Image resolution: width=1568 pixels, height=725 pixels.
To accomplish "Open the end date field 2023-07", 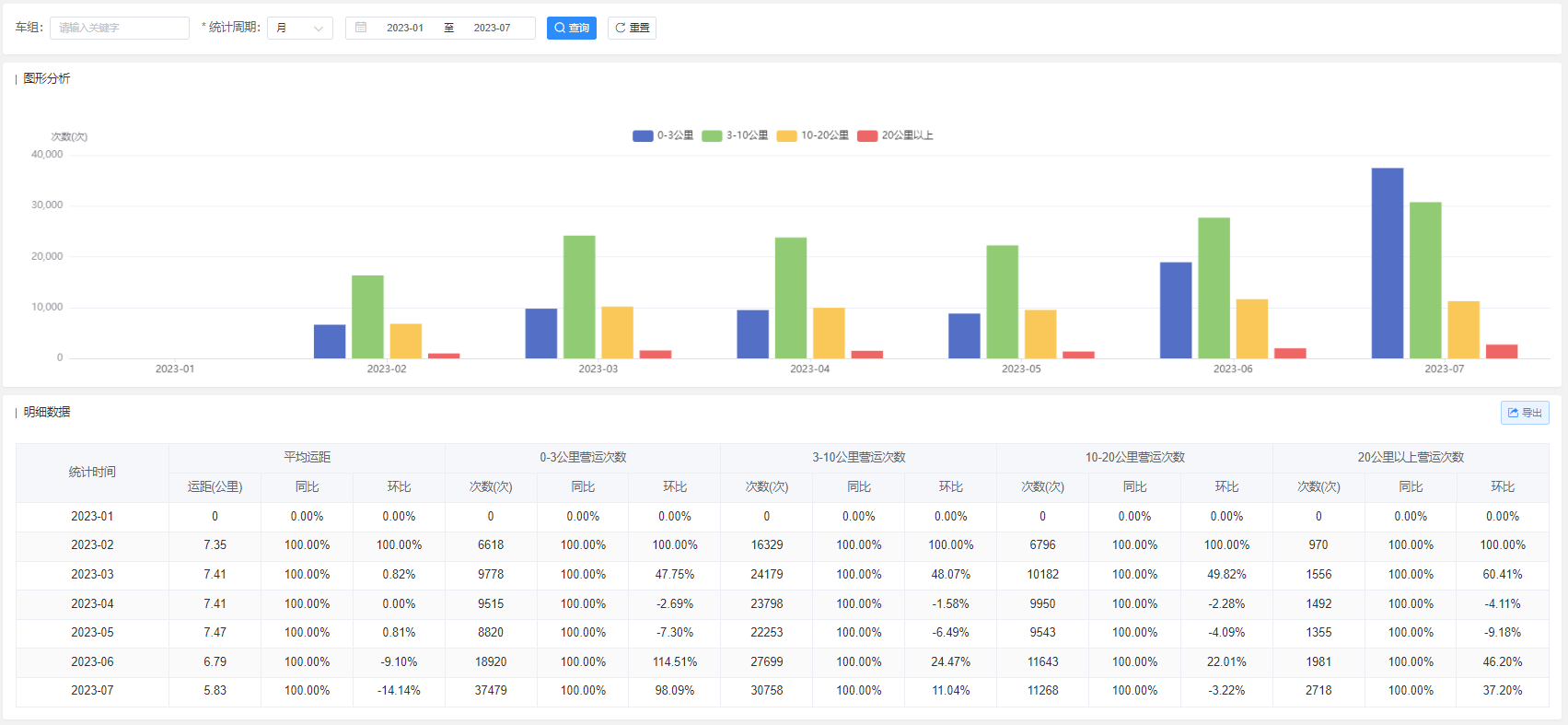I will tap(492, 28).
